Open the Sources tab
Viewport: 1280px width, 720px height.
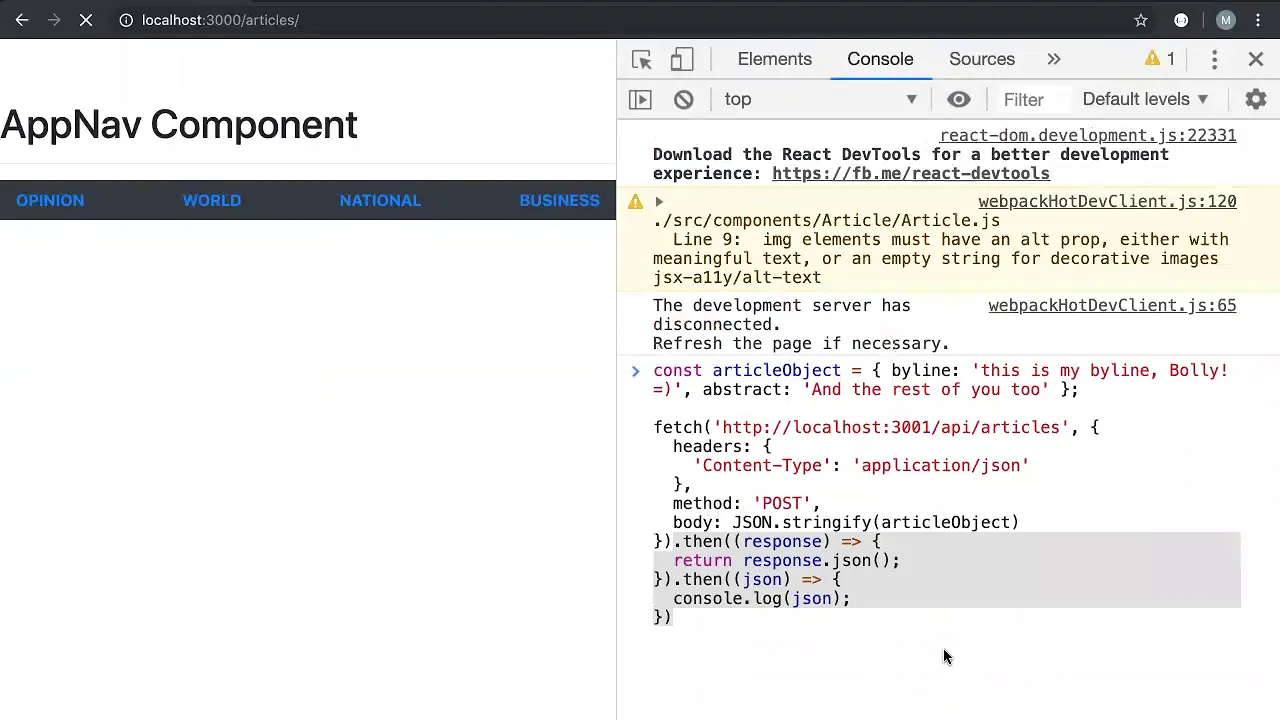(982, 59)
